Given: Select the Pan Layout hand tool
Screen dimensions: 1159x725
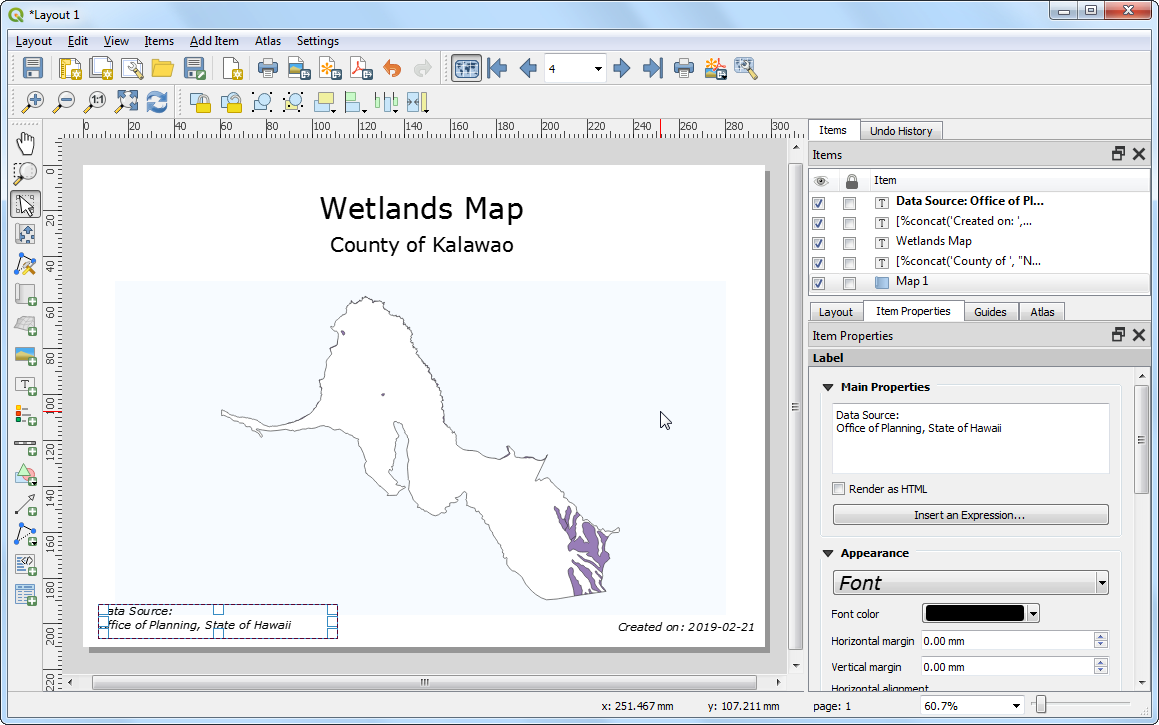Looking at the screenshot, I should [26, 143].
